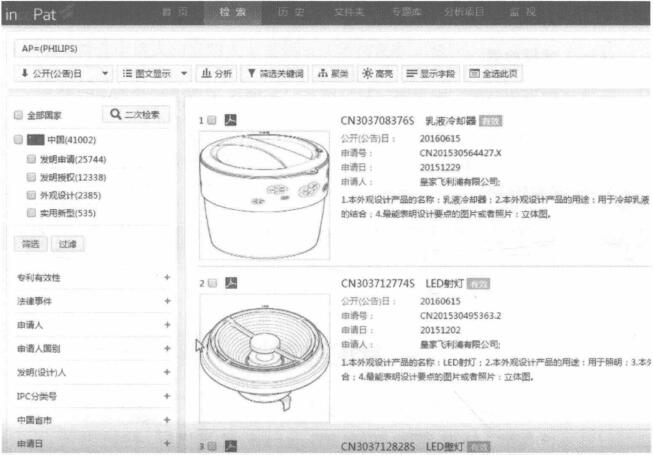Click application number CN201530564427.X
This screenshot has width=653, height=455.
click(460, 153)
